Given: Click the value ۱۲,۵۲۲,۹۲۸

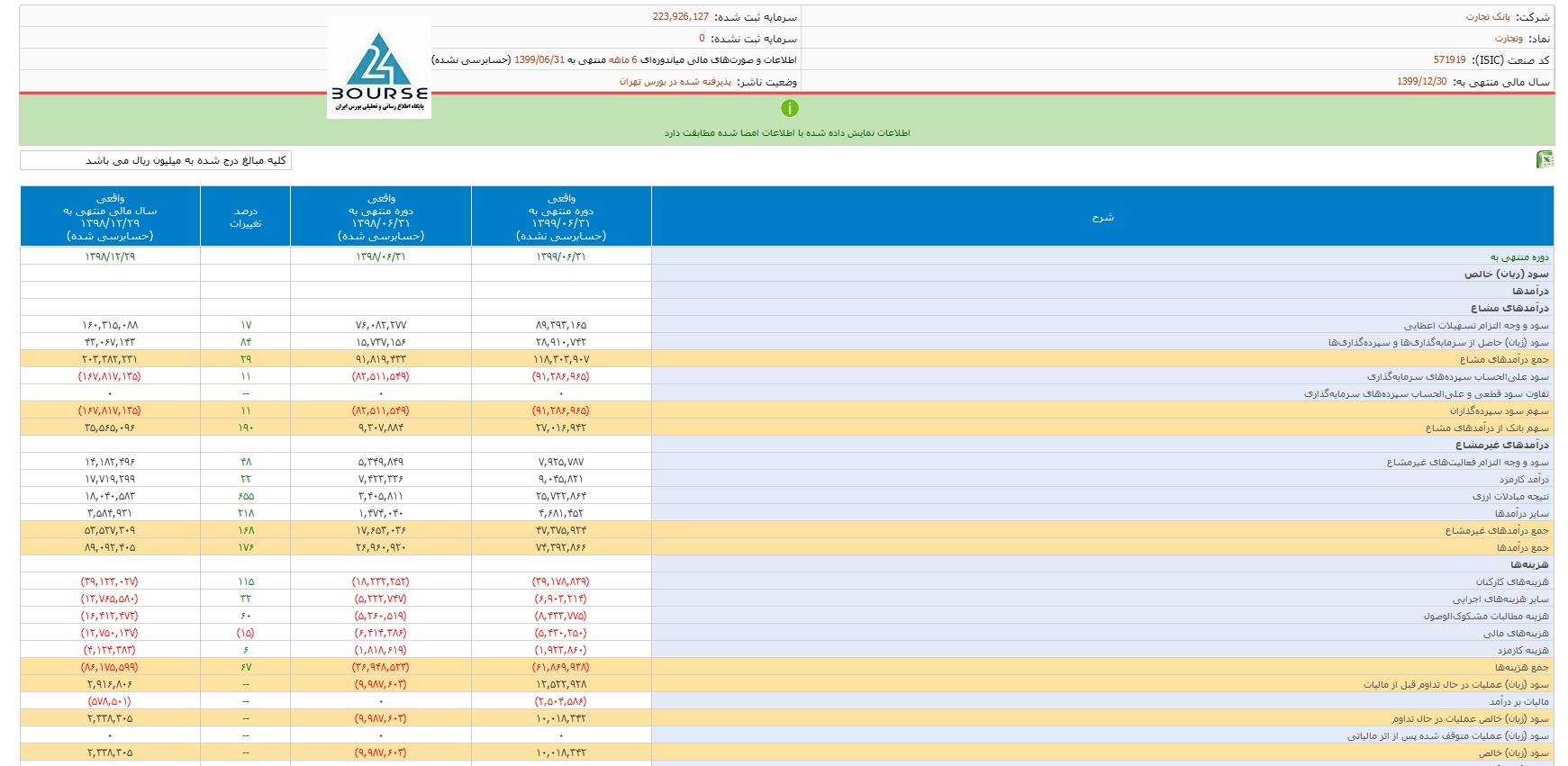Looking at the screenshot, I should click(560, 684).
